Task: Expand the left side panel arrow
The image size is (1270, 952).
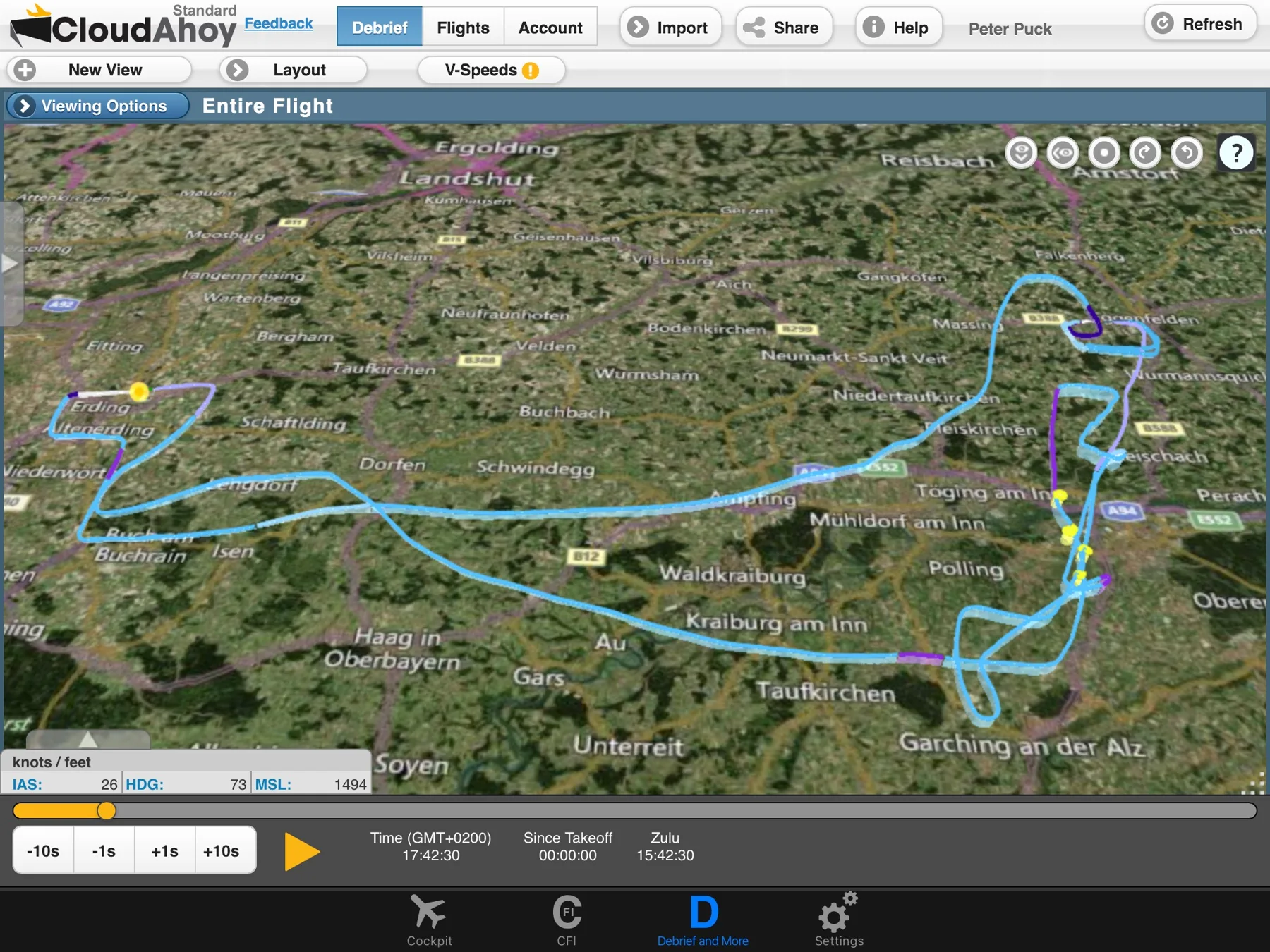Action: (x=10, y=264)
